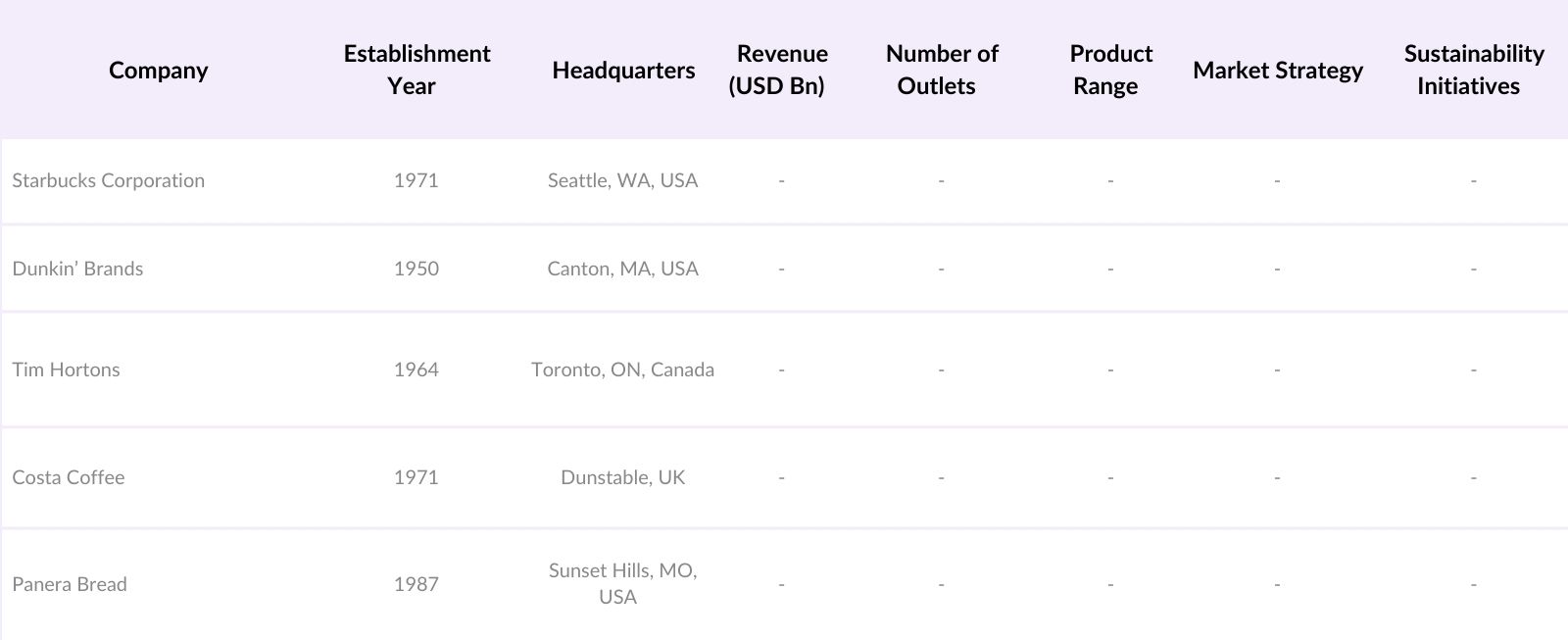1568x640 pixels.
Task: Select the Revenue (USD Bn) header
Action: 781,70
